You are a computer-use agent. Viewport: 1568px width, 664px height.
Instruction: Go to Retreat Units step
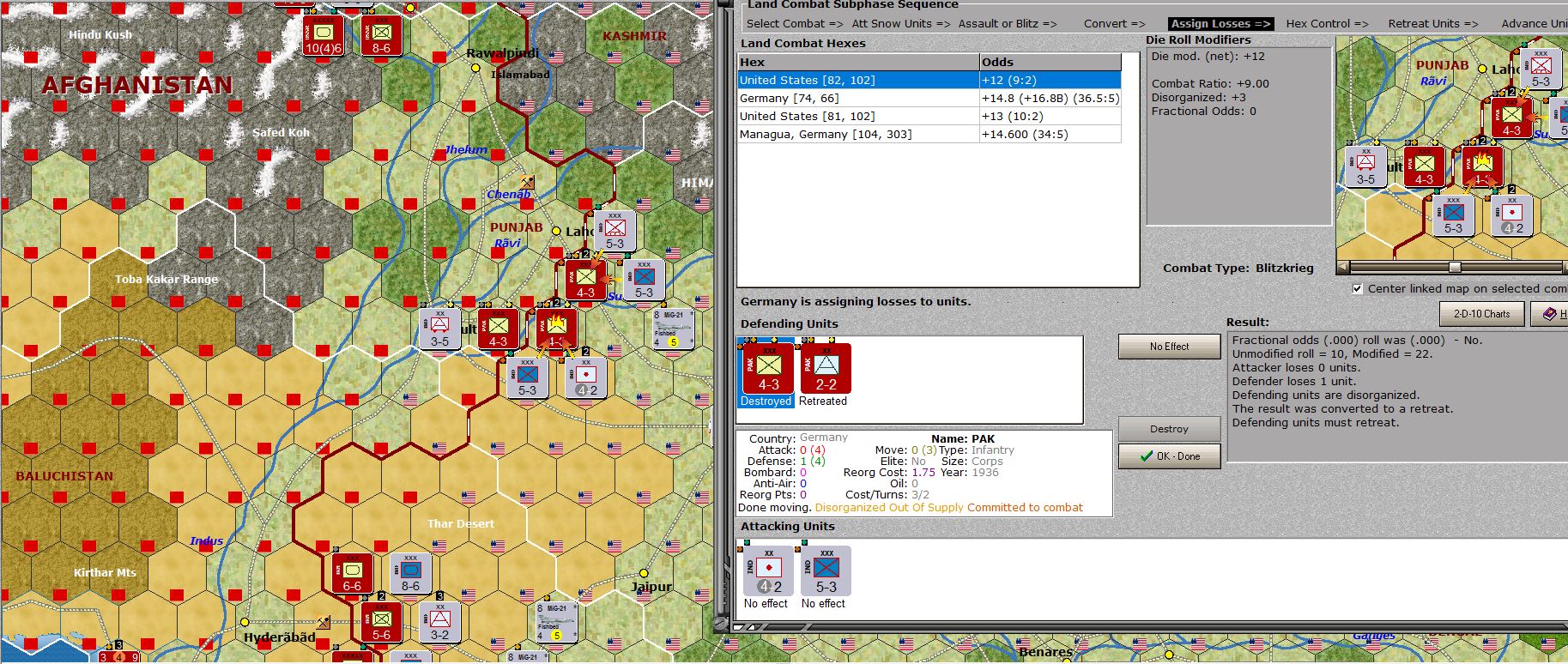click(x=1433, y=24)
